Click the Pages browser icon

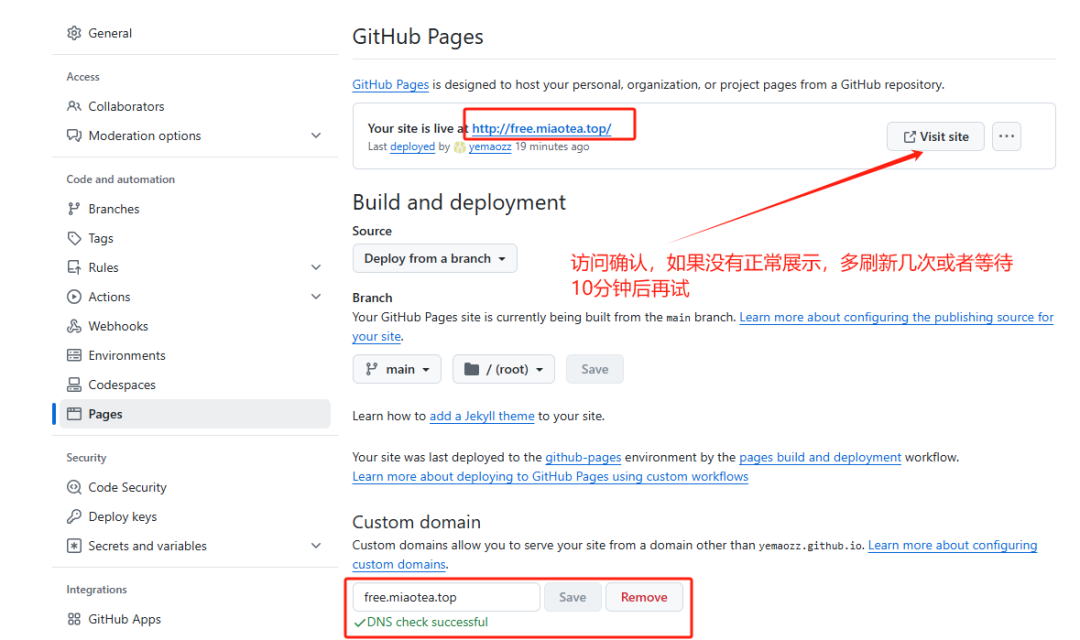(x=74, y=414)
